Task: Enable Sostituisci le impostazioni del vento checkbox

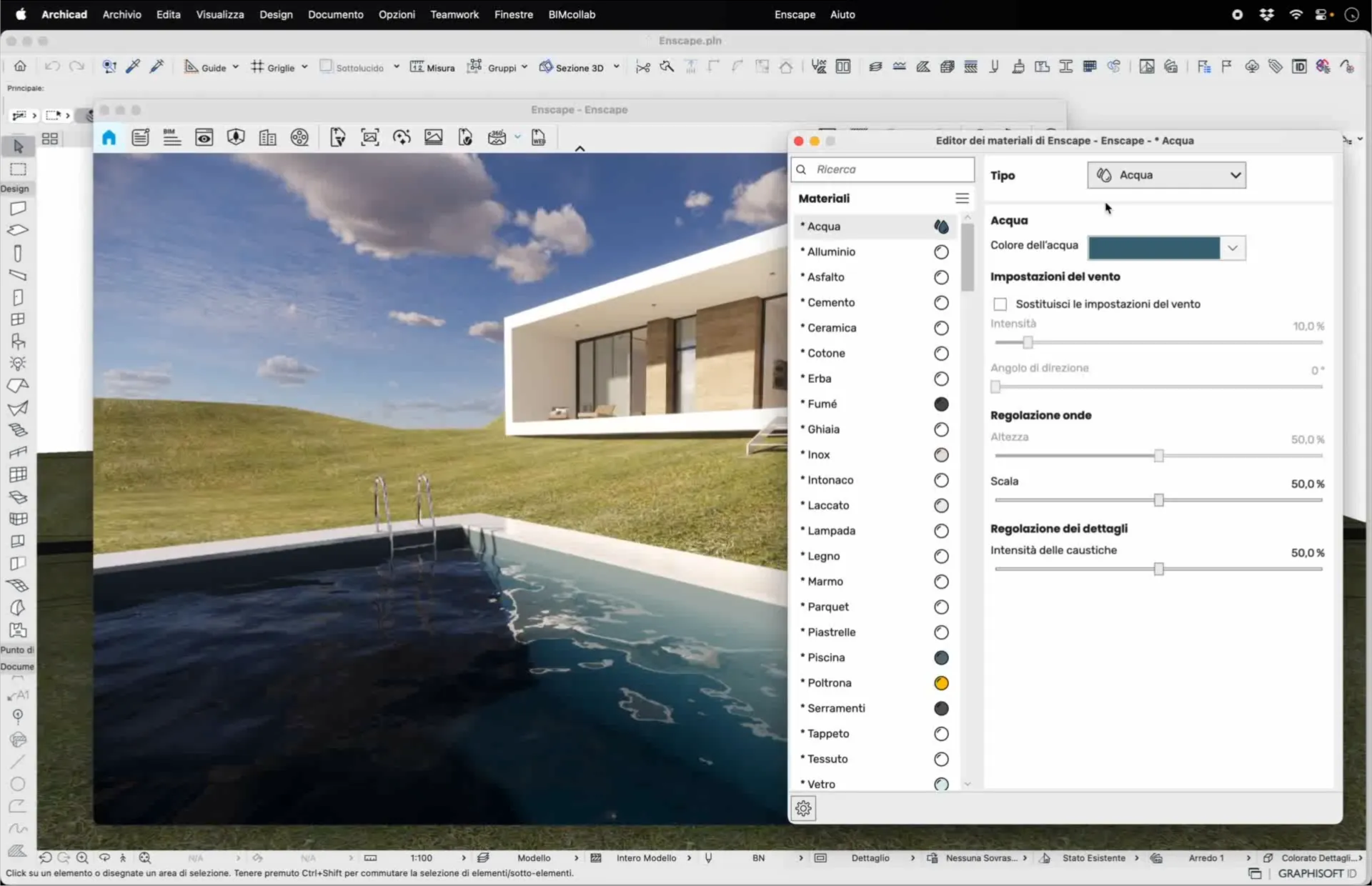Action: (x=1000, y=304)
